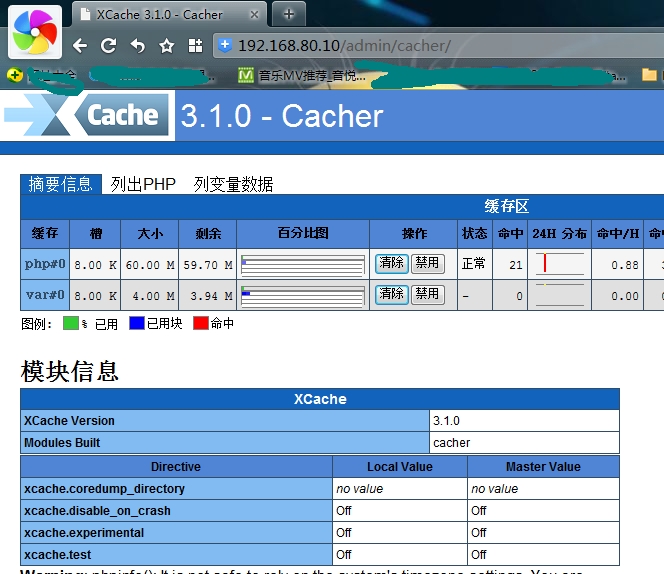
Task: Open the 音乐MV推荐 bookmark
Action: 302,76
